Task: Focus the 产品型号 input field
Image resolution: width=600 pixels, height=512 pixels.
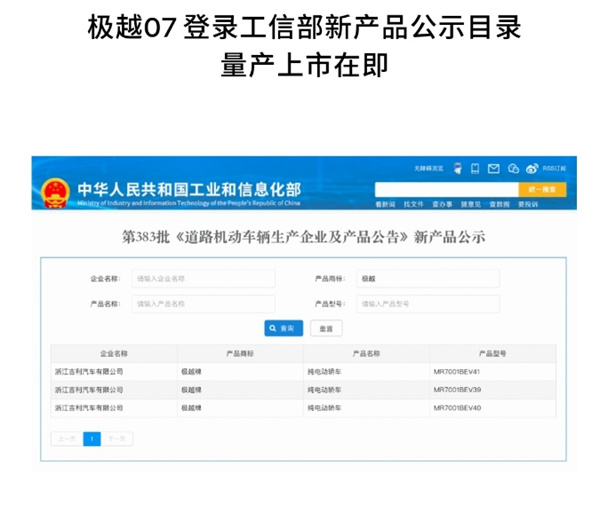Action: point(428,304)
